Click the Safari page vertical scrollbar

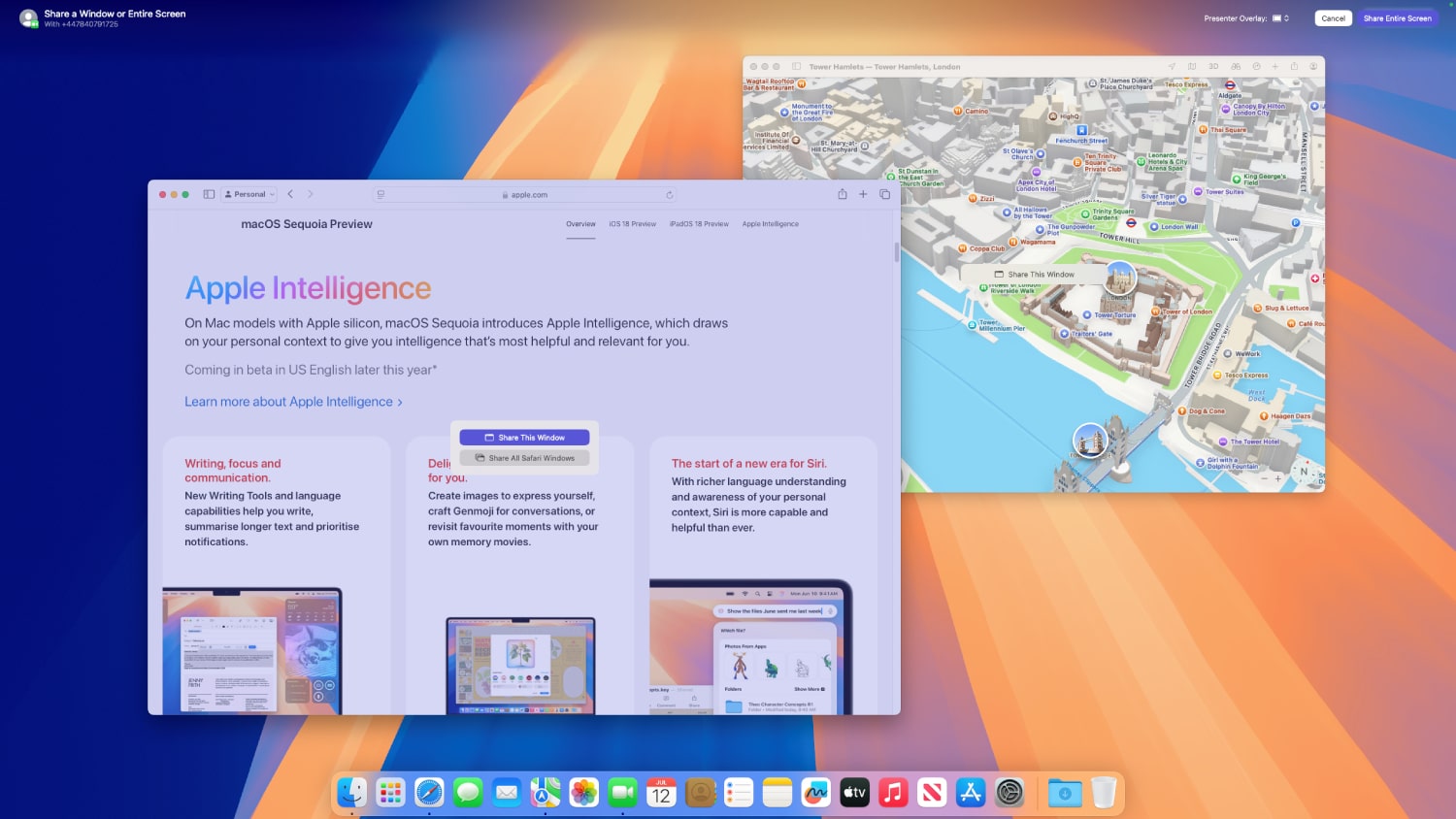point(896,252)
